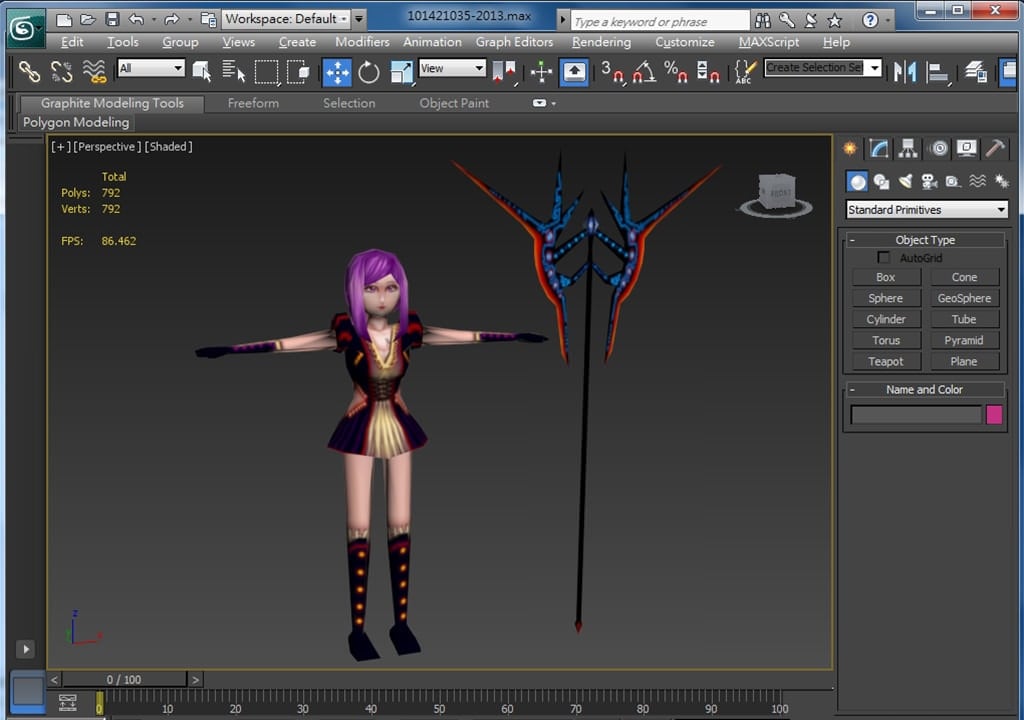Activate the Rotate tool in toolbar
Image resolution: width=1024 pixels, height=720 pixels.
[x=369, y=71]
